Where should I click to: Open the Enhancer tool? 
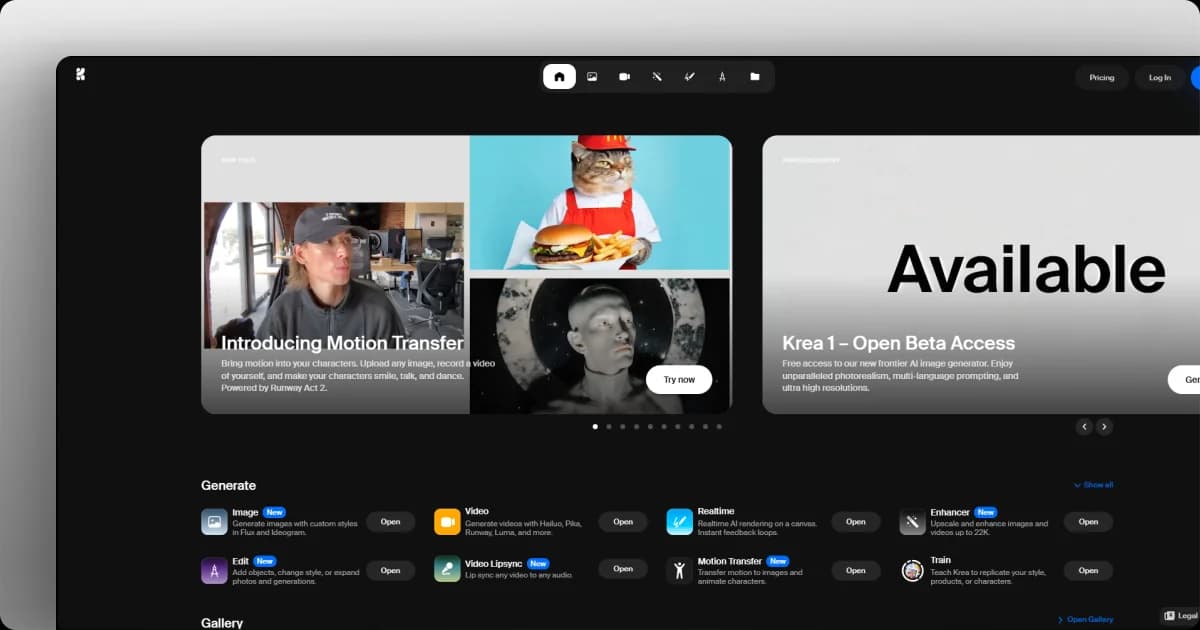click(1088, 522)
